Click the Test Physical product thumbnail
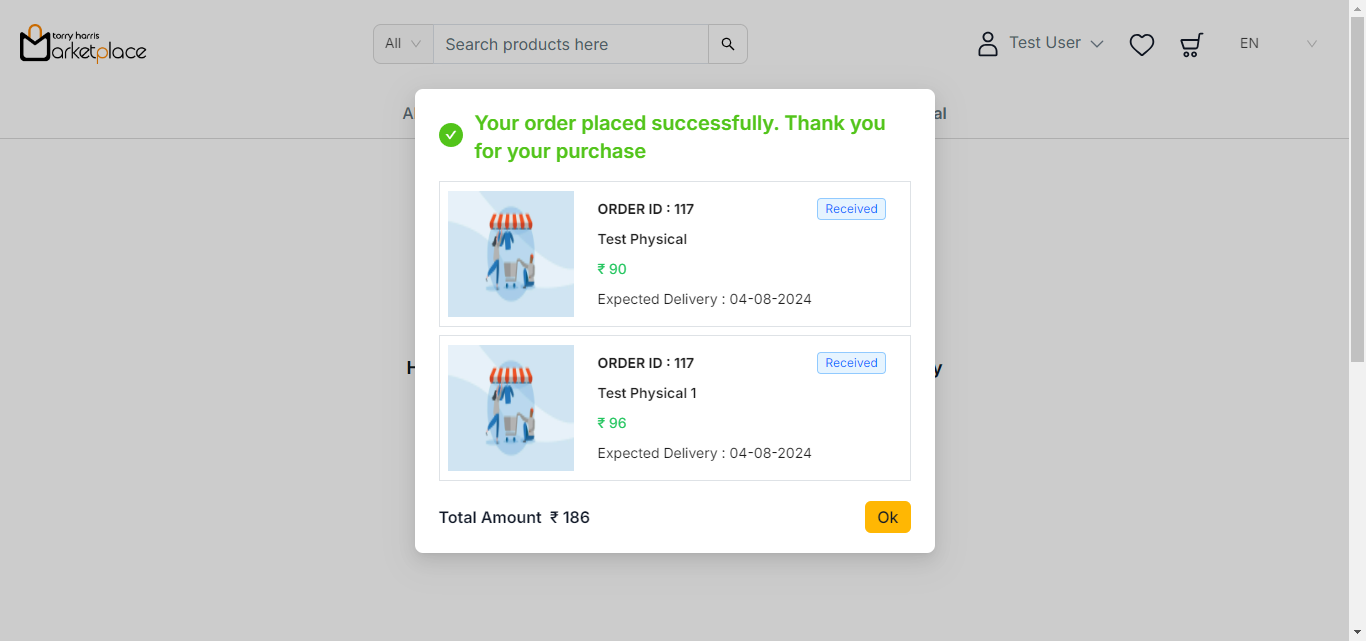 coord(511,254)
